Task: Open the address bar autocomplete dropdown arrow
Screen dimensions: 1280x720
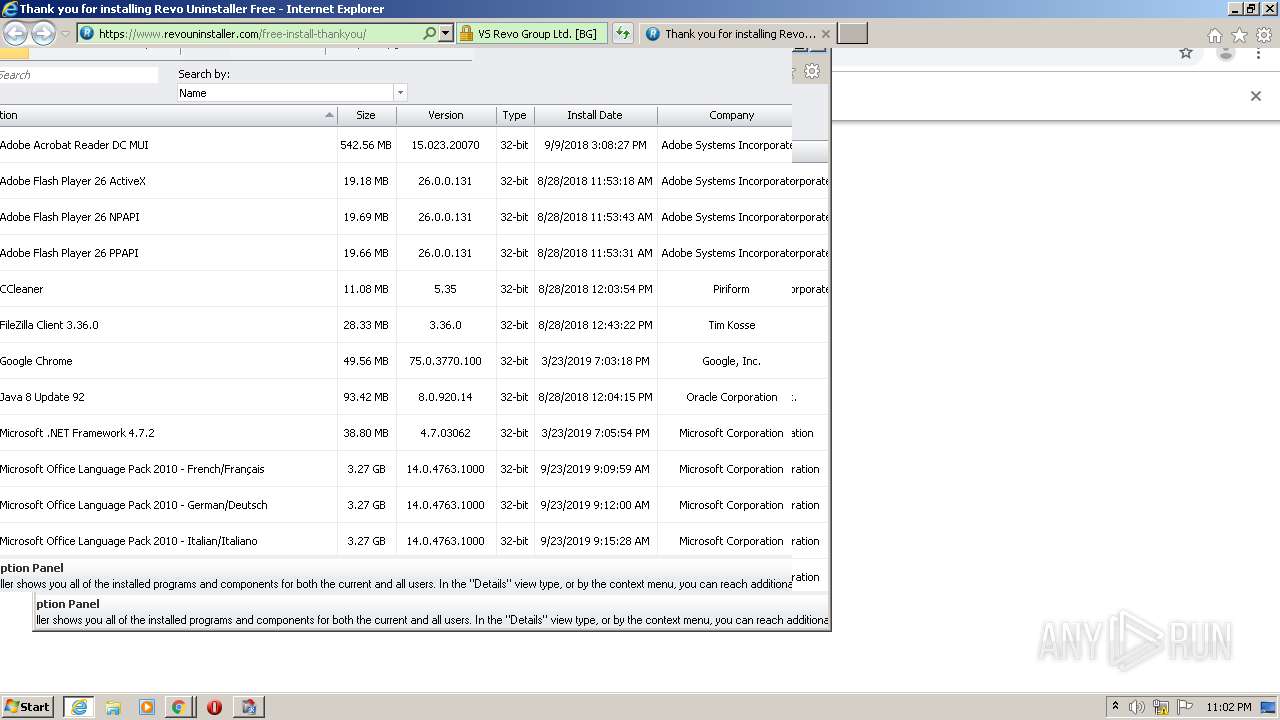Action: coord(446,33)
